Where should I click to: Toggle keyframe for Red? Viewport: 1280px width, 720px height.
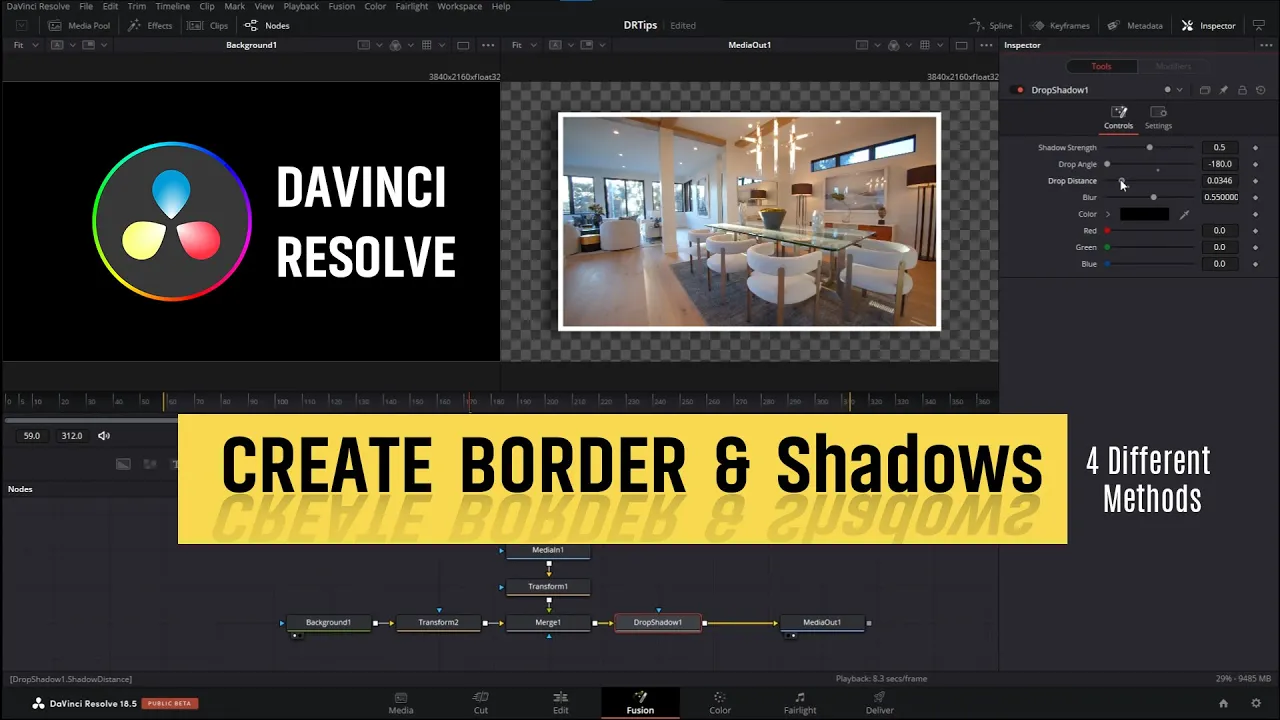[x=1255, y=231]
